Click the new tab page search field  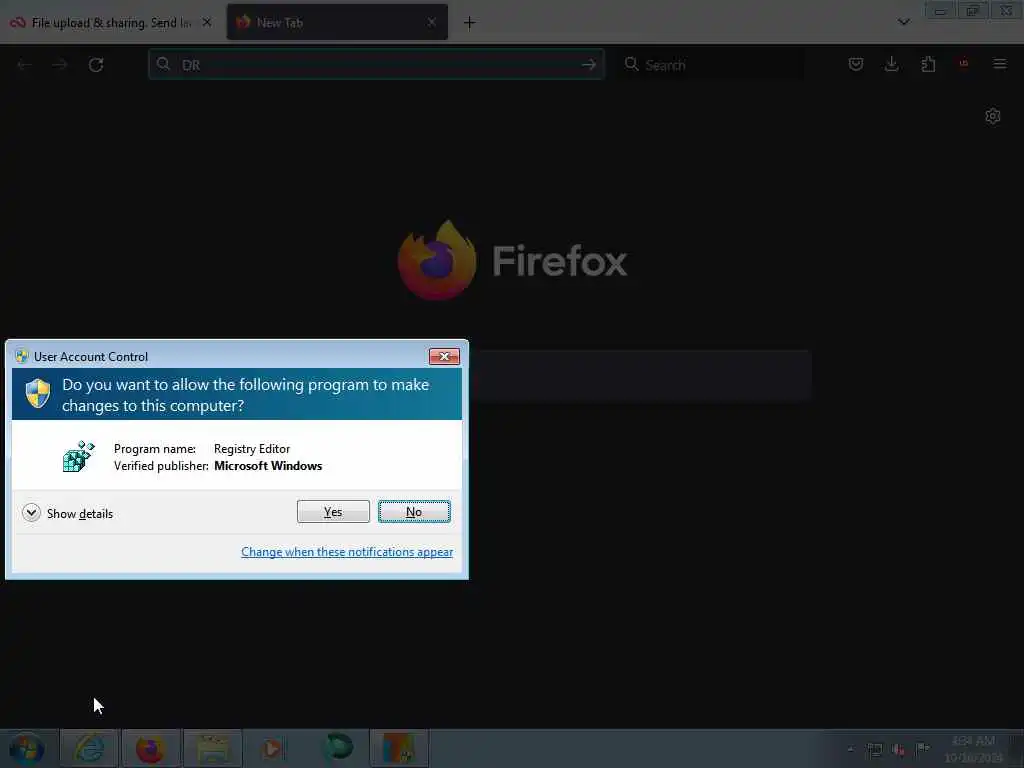pyautogui.click(x=641, y=376)
